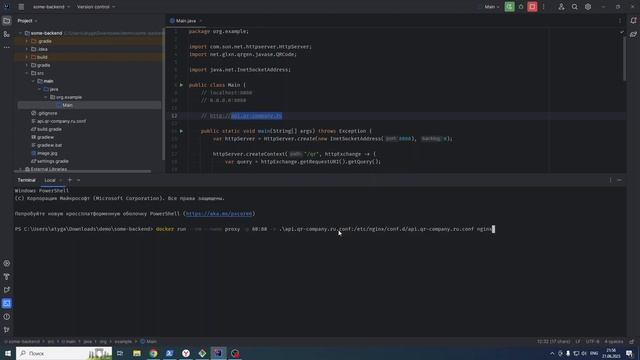Open More tool windows ellipsis in sidebar
This screenshot has height=360, width=640.
[7, 47]
